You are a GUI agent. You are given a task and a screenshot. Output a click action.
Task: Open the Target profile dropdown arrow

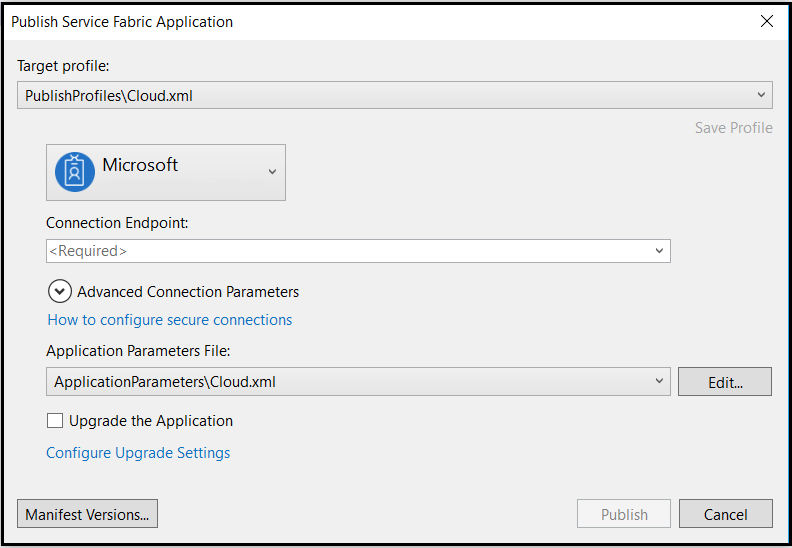click(763, 95)
